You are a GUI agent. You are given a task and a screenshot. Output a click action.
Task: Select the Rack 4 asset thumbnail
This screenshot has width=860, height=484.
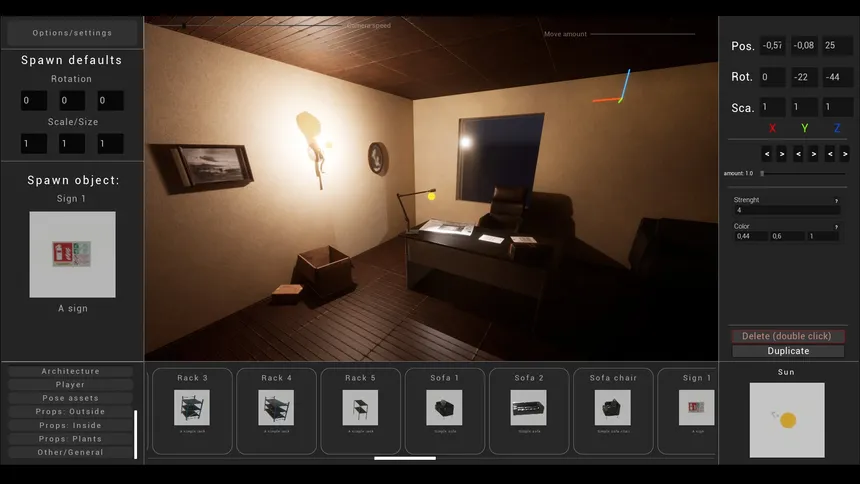276,408
